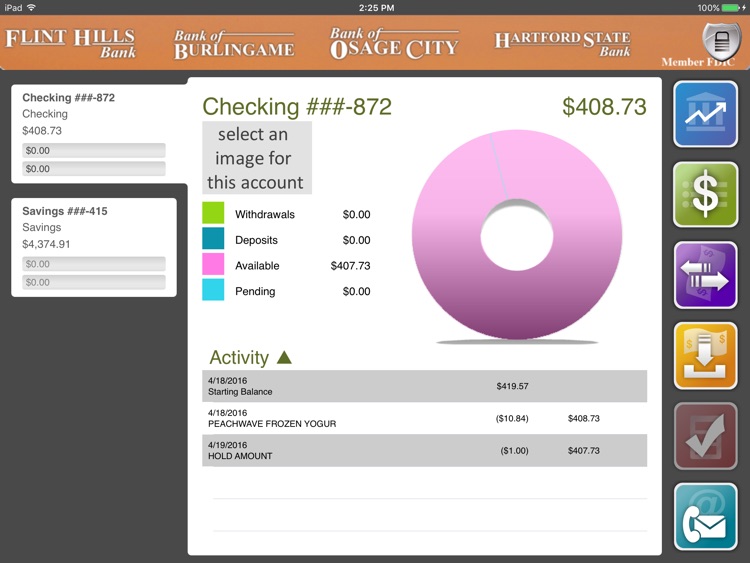This screenshot has height=563, width=750.
Task: Tap the Withdrawals label
Action: coord(265,214)
